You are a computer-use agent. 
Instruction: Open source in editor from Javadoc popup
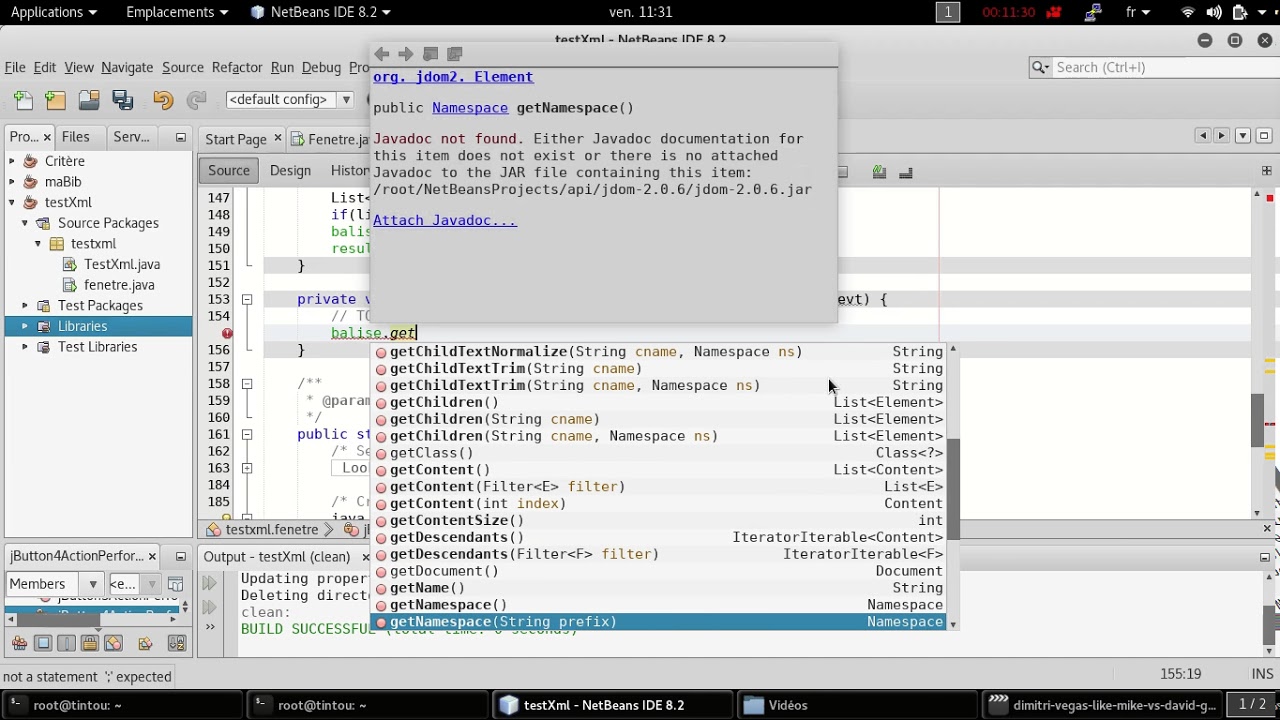454,54
